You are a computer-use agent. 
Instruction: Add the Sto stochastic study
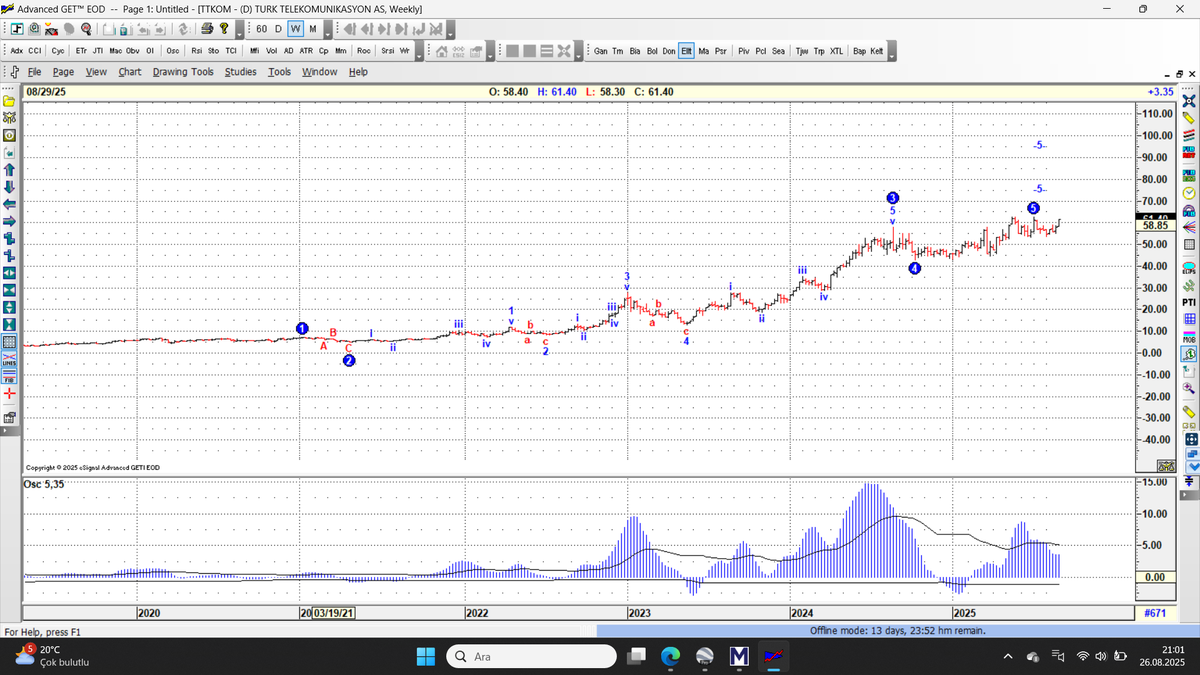click(213, 49)
